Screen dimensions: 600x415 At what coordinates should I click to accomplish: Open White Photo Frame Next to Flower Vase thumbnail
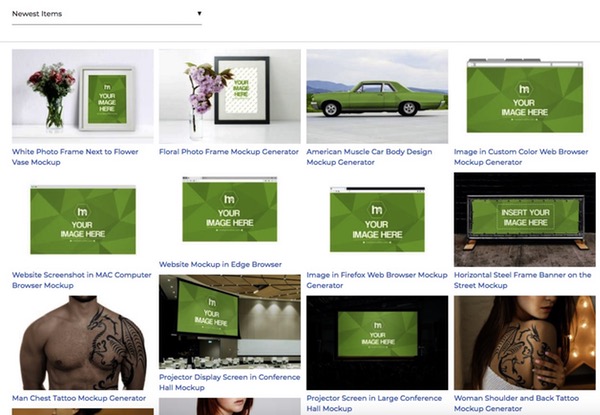point(82,96)
